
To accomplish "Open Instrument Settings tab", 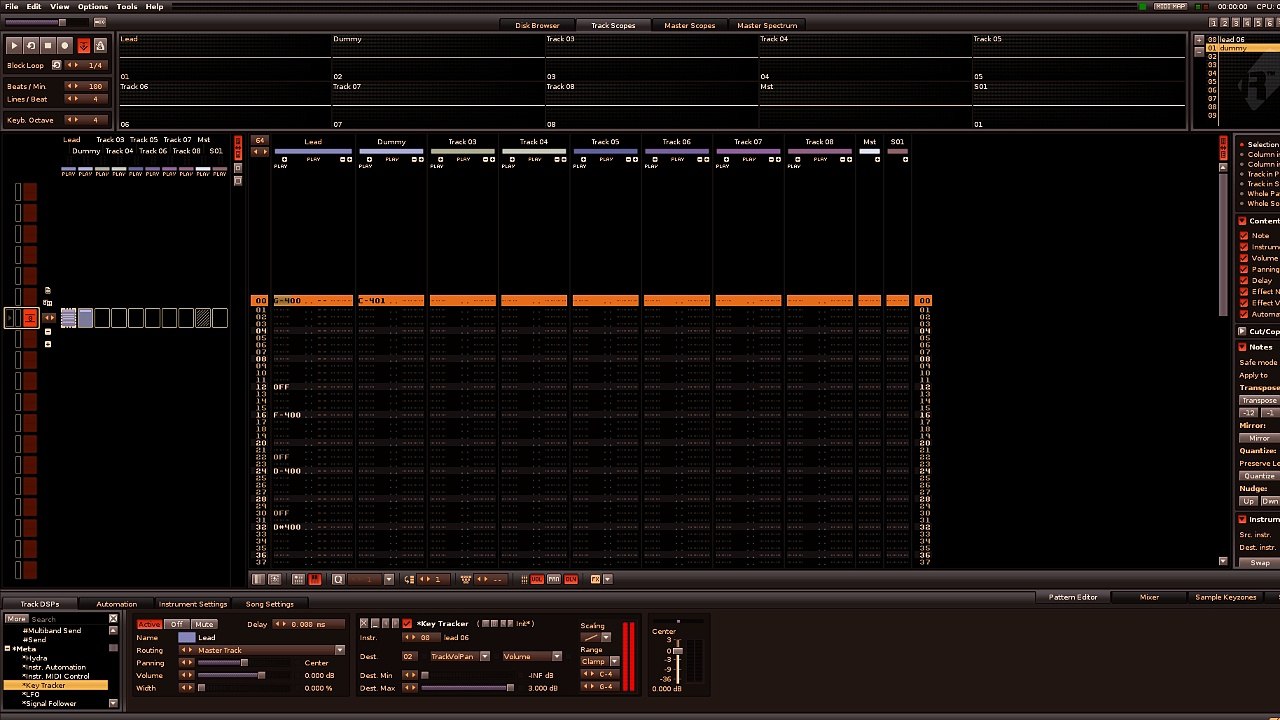I will point(193,604).
